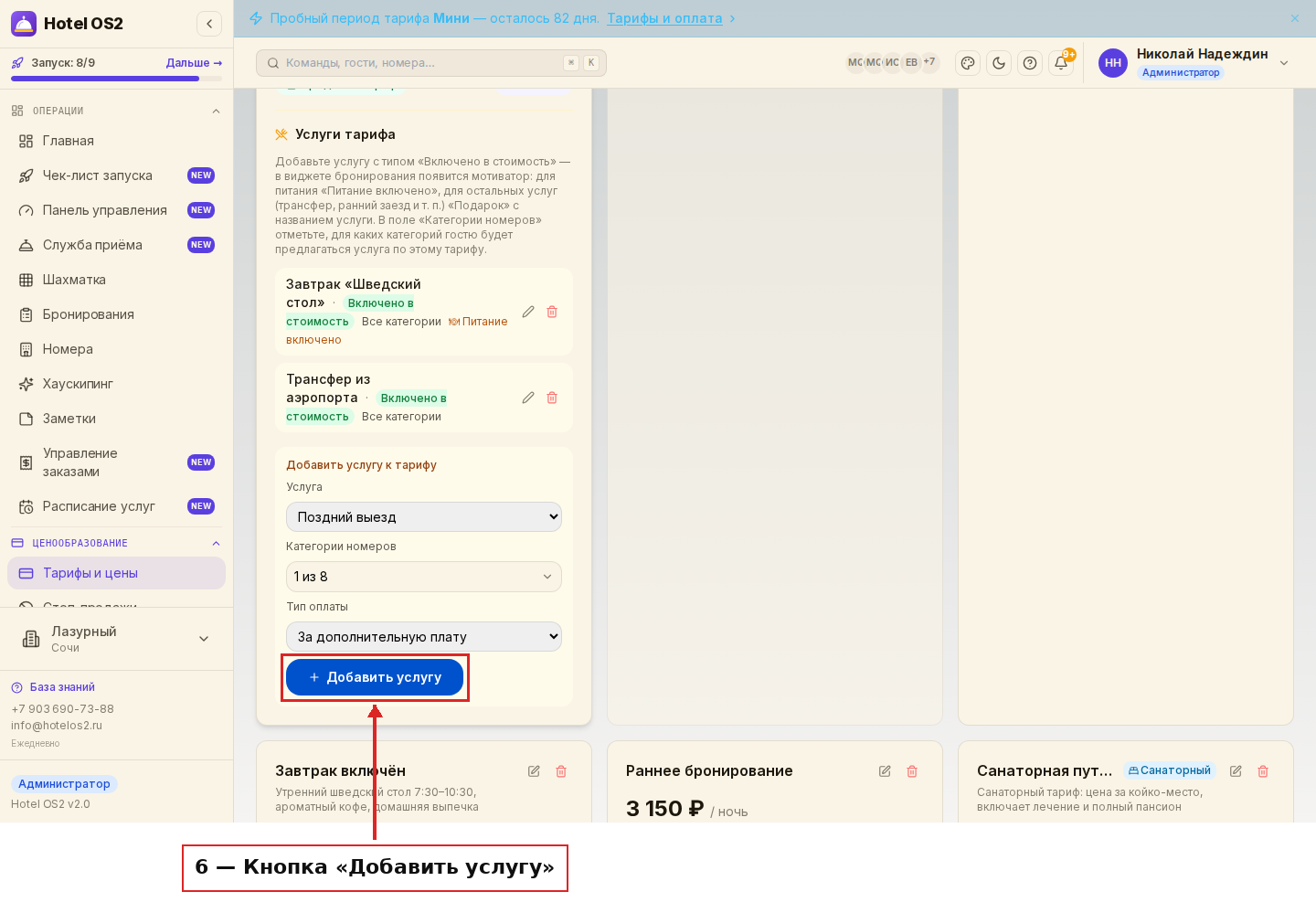Edit the Санаторная путёвка tariff card

click(x=1236, y=771)
